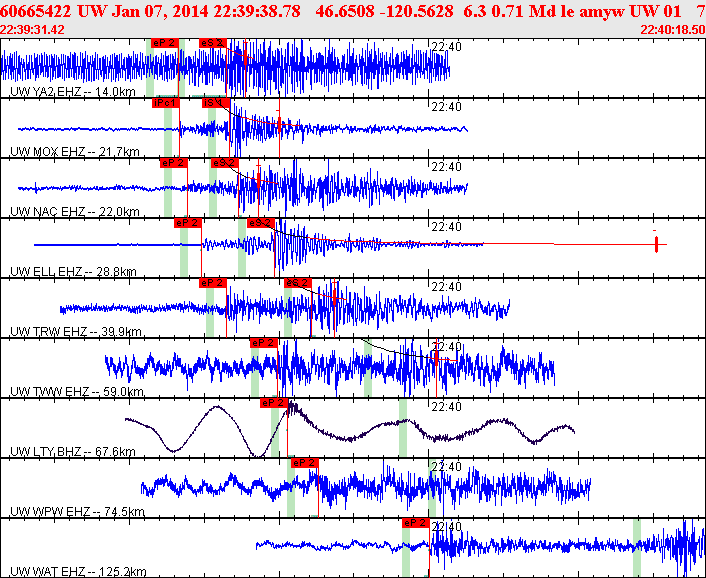The width and height of the screenshot is (706, 578).
Task: Click the station label UW TWW EHZ -- 59.0km
Action: point(77,392)
